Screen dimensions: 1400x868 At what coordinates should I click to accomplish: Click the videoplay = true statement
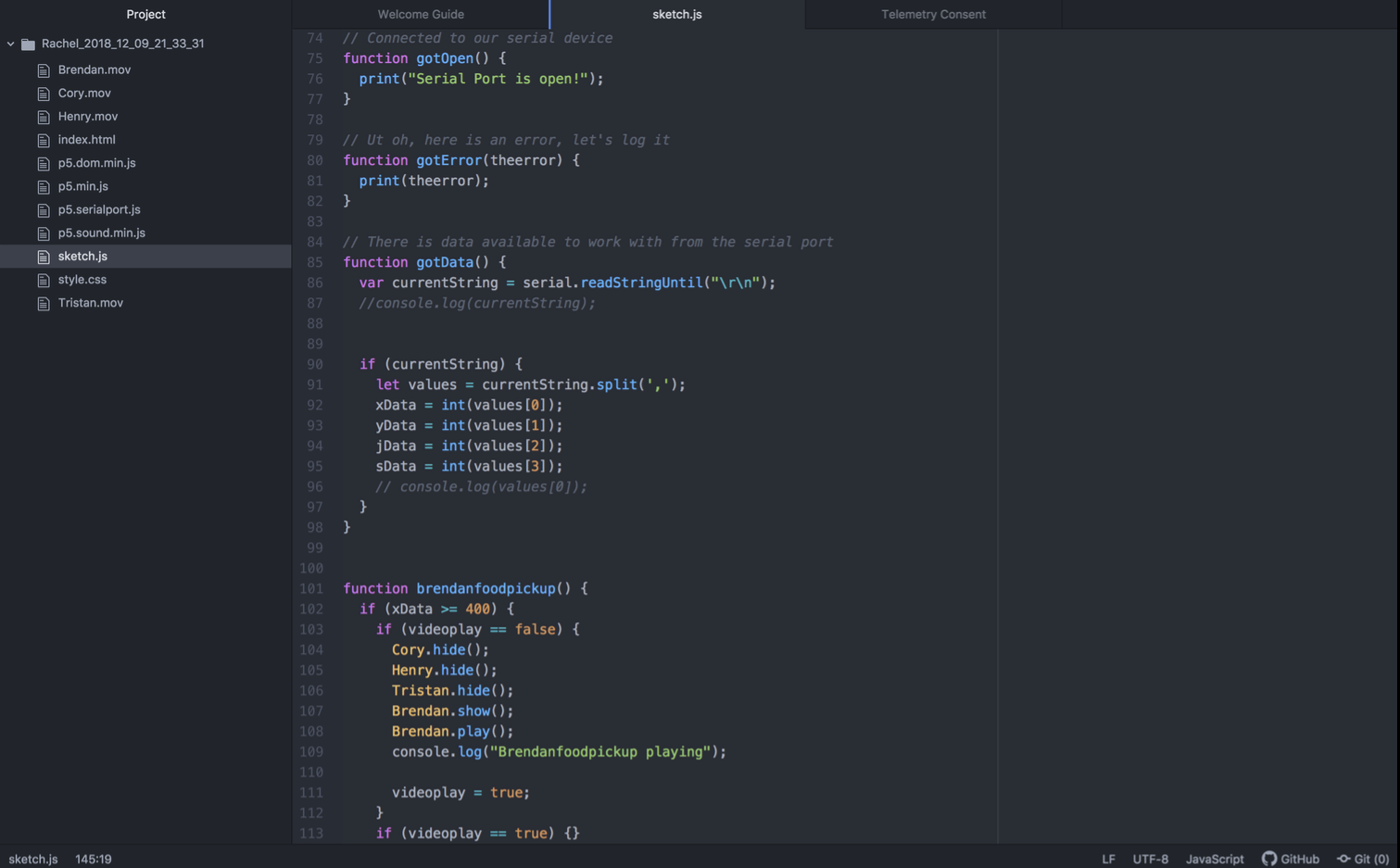[x=460, y=792]
